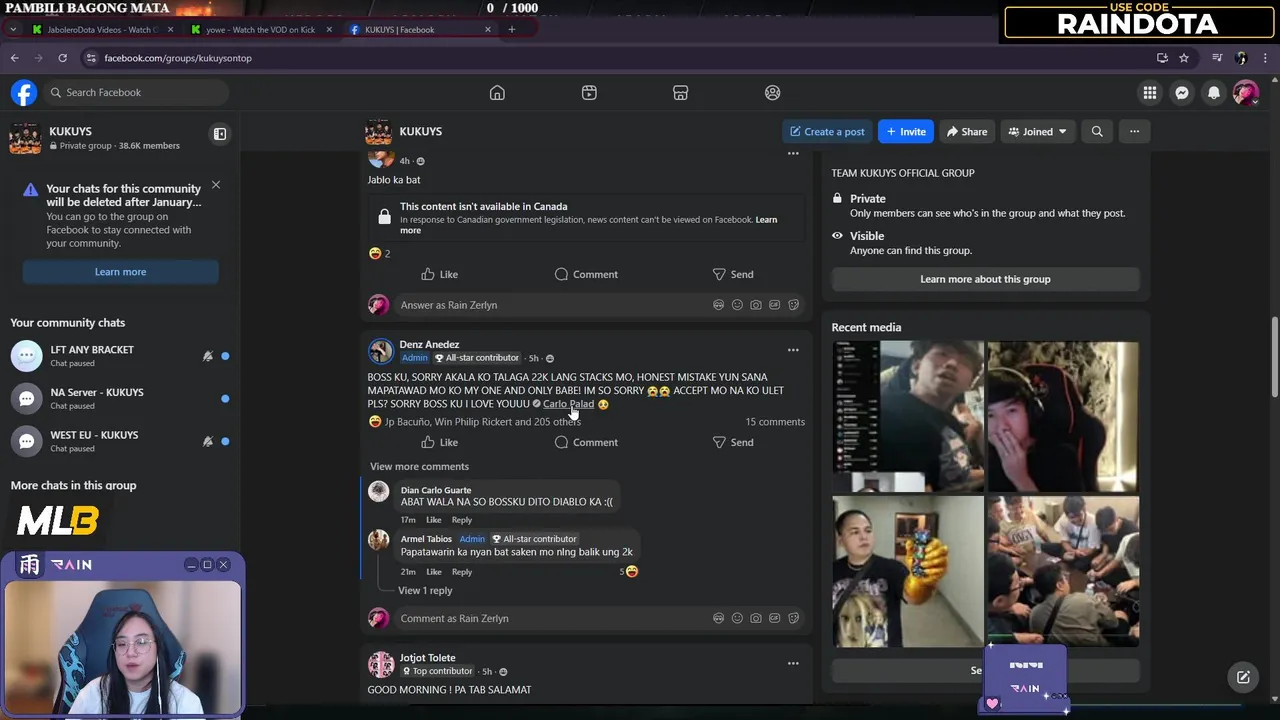Open the Thanos gauntlet photo thumbnail
This screenshot has width=1280, height=720.
click(908, 572)
